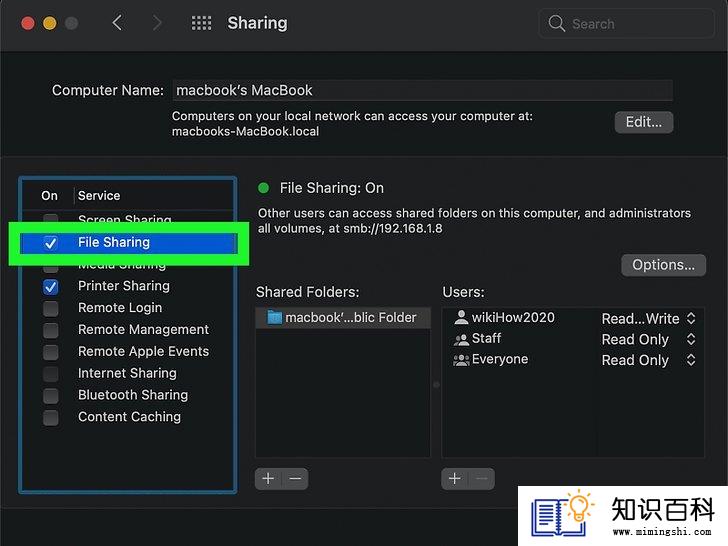Change Staff Read Only permission
The image size is (728, 546).
coord(648,339)
